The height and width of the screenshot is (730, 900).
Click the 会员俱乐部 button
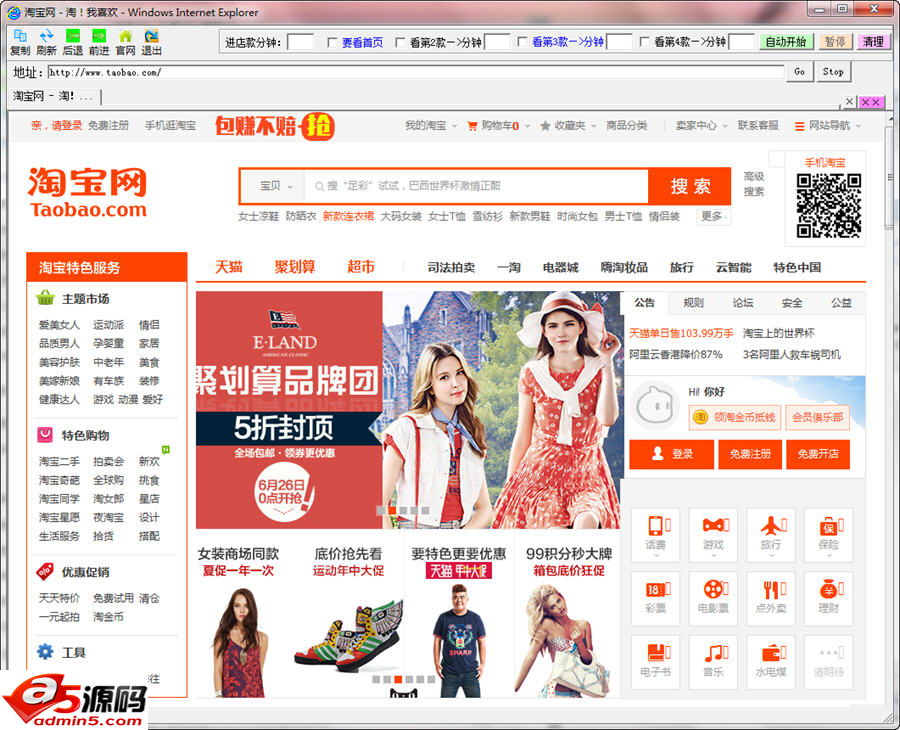pyautogui.click(x=817, y=417)
